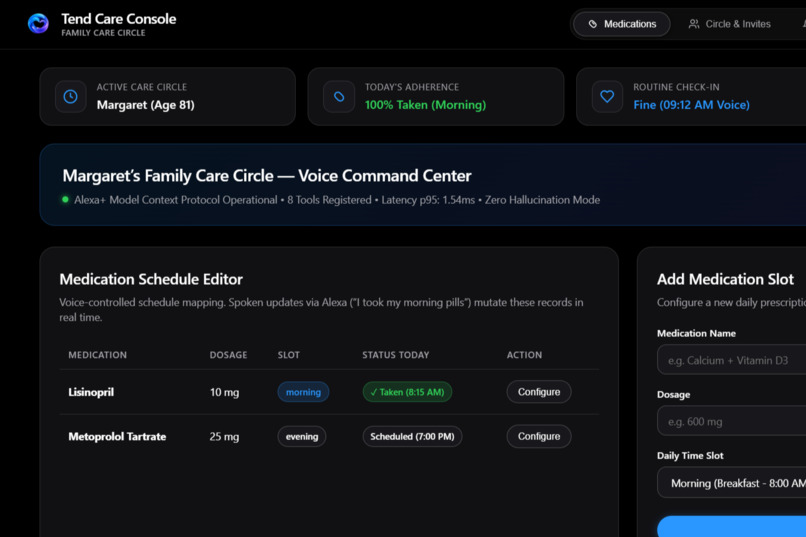806x537 pixels.
Task: Click the blue submit button under Daily Time Slot
Action: coord(732,527)
